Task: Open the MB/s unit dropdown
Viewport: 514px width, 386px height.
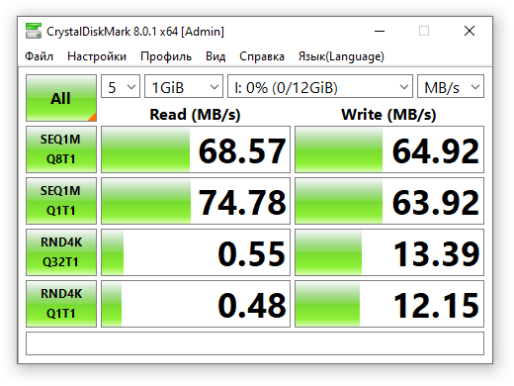Action: tap(450, 86)
